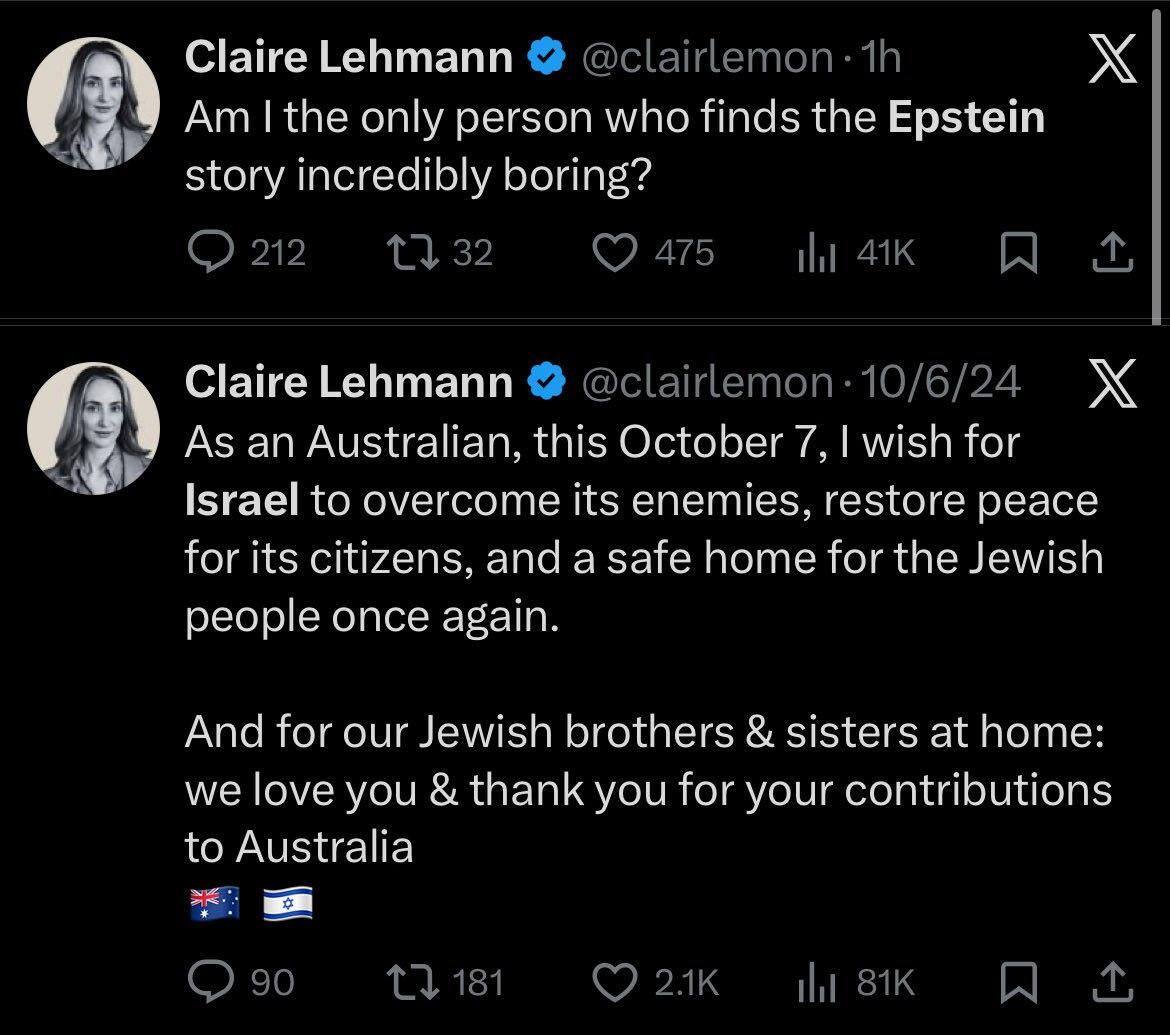The image size is (1170, 1035).
Task: Bookmark the October 7 tweet
Action: [1017, 983]
